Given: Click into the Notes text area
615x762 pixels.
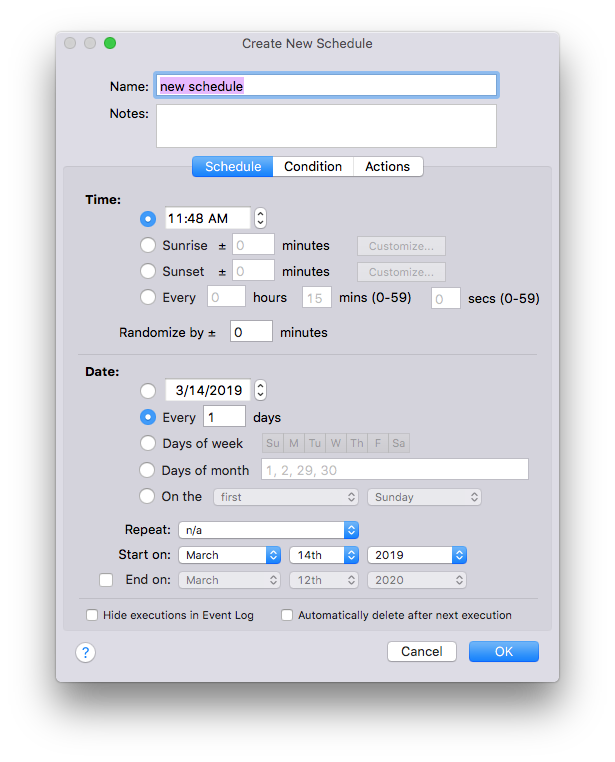Looking at the screenshot, I should click(326, 126).
